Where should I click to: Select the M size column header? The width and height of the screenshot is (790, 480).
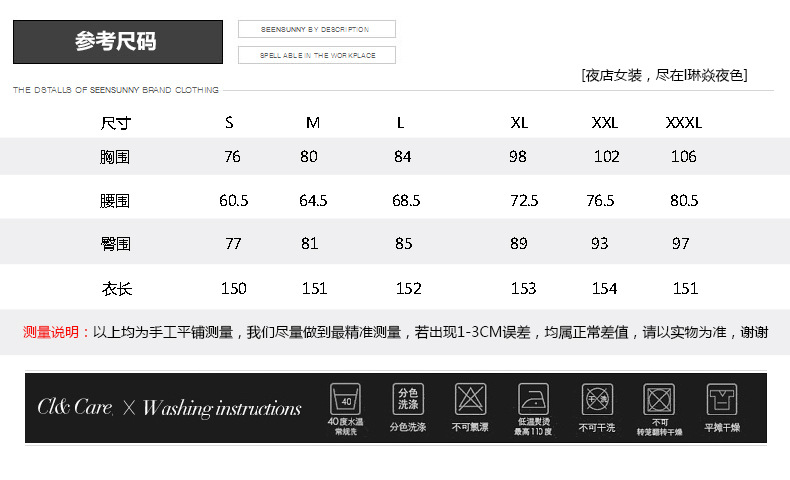313,122
